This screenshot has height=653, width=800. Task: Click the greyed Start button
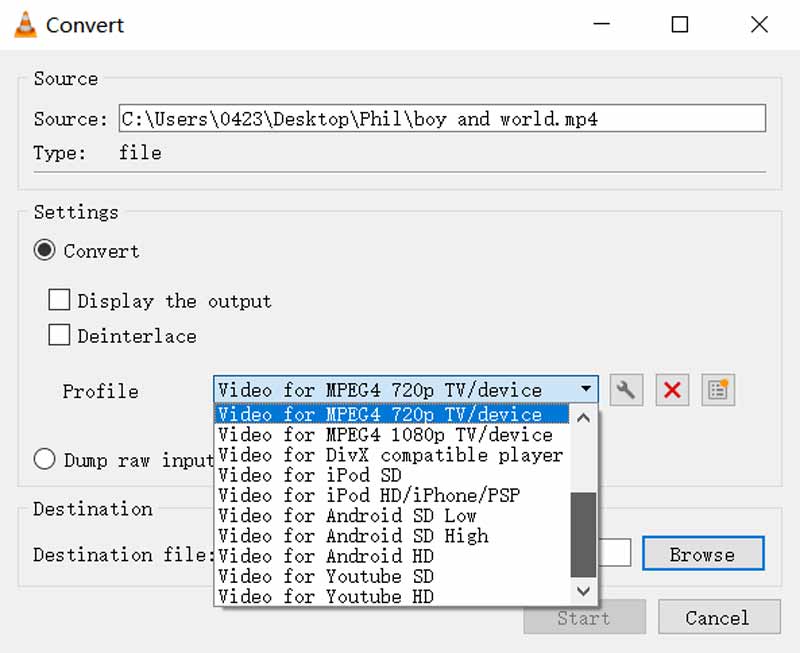point(584,617)
